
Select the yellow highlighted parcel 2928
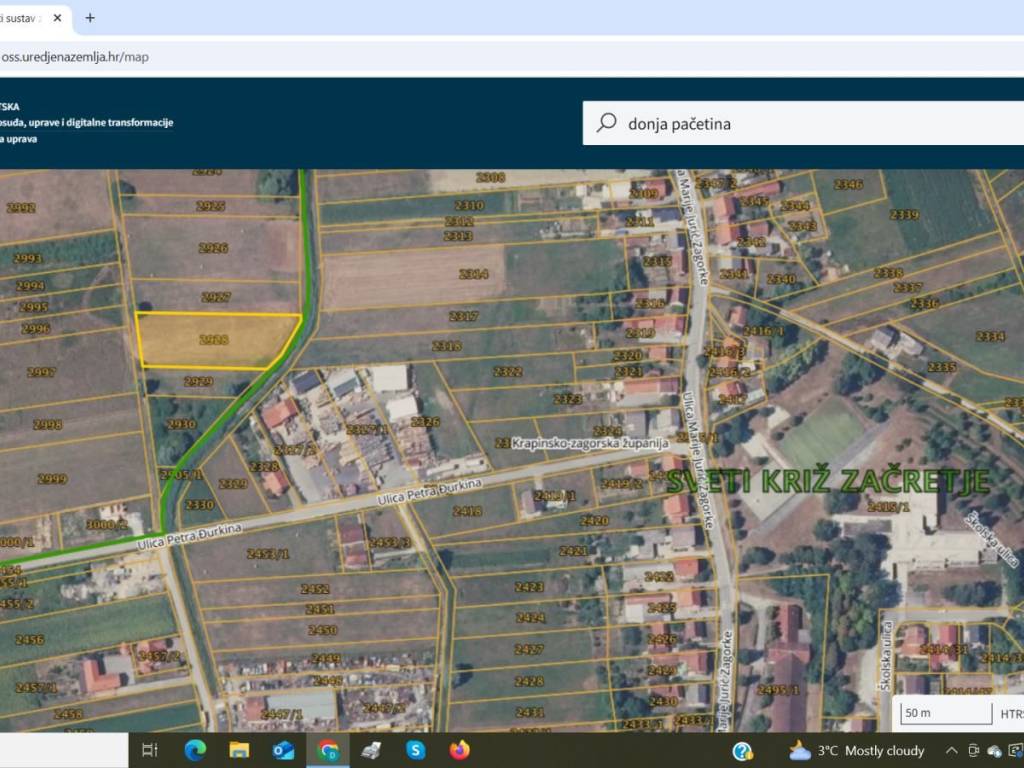point(213,340)
